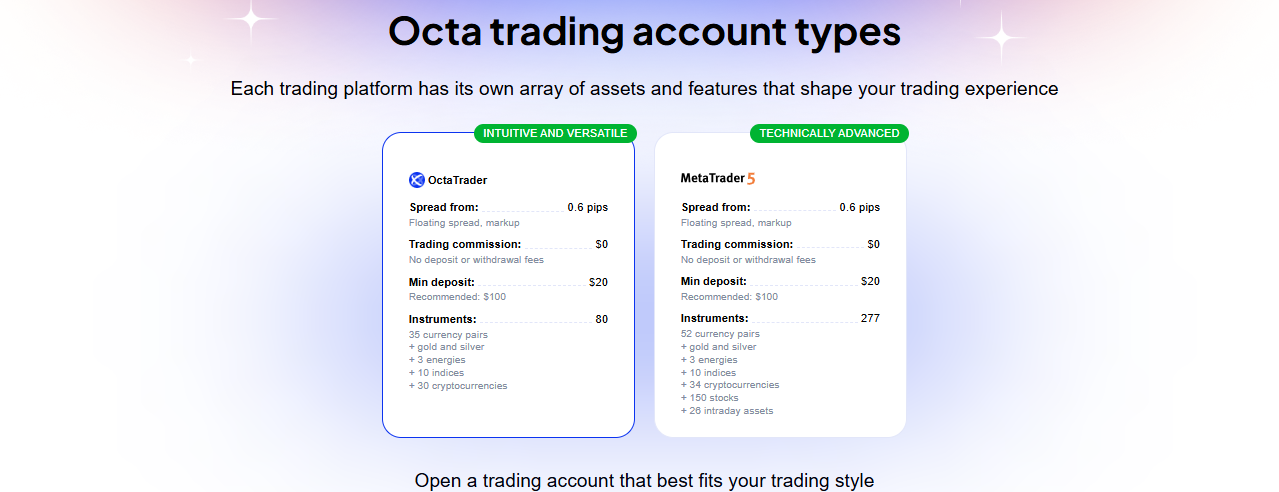This screenshot has width=1279, height=492.
Task: Click OctaTrader Spread from label
Action: (444, 208)
